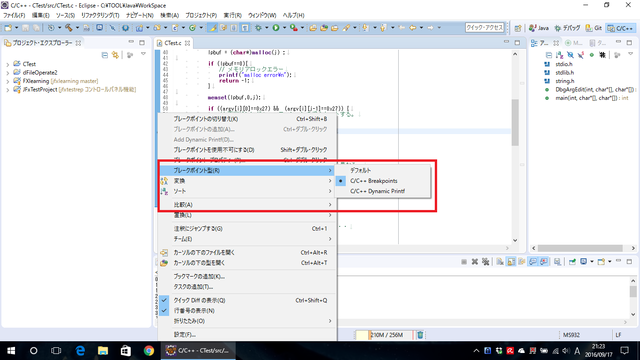Toggle Mark Occurrences highlighter in toolbar
The height and width of the screenshot is (360, 640).
pyautogui.click(x=212, y=28)
